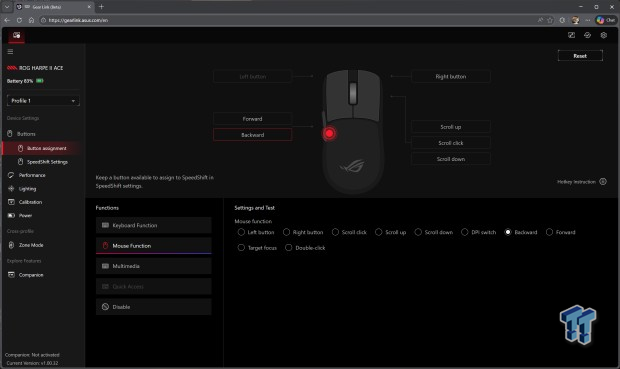
Task: Click the device icon in top bar
Action: click(16, 35)
